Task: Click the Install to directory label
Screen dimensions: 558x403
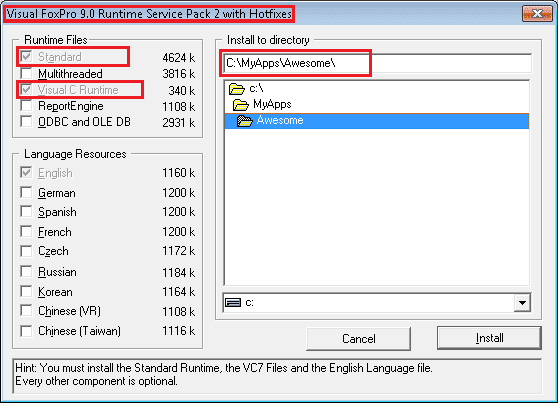Action: [268, 40]
